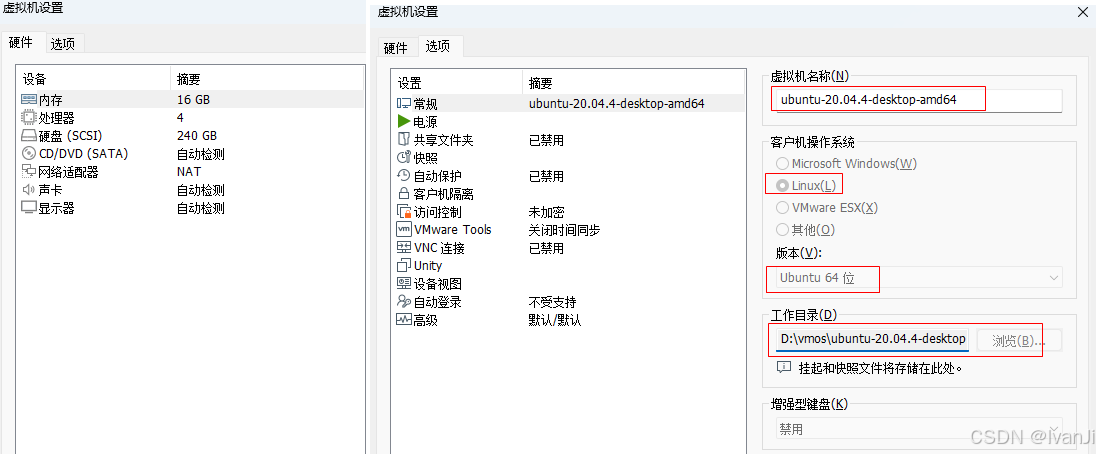The height and width of the screenshot is (454, 1099).
Task: Switch to 硬件 tab in left window
Action: 20,43
